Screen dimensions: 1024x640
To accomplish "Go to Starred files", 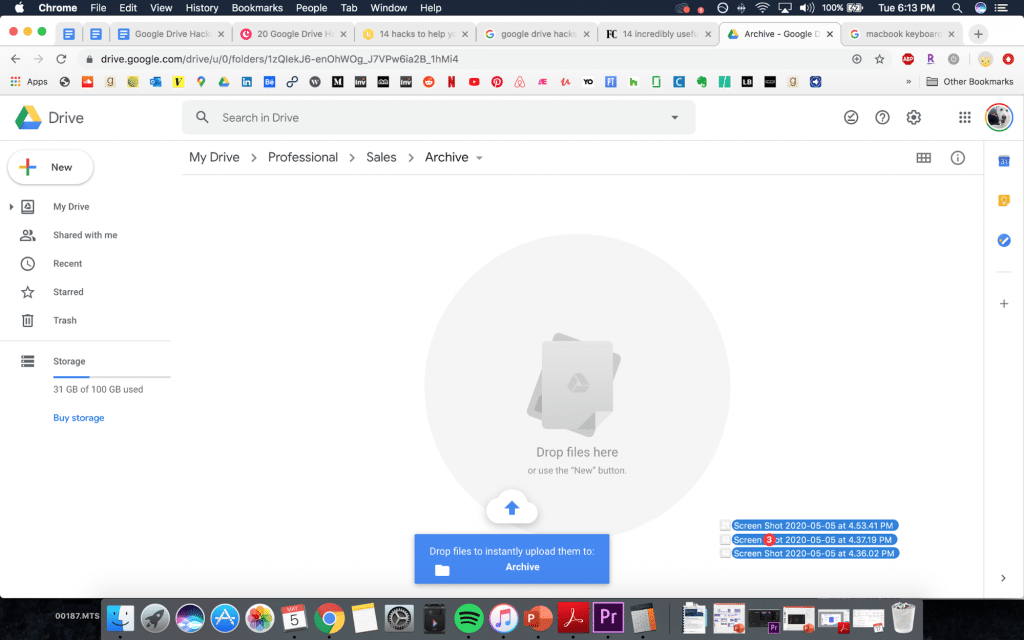I will tap(68, 292).
